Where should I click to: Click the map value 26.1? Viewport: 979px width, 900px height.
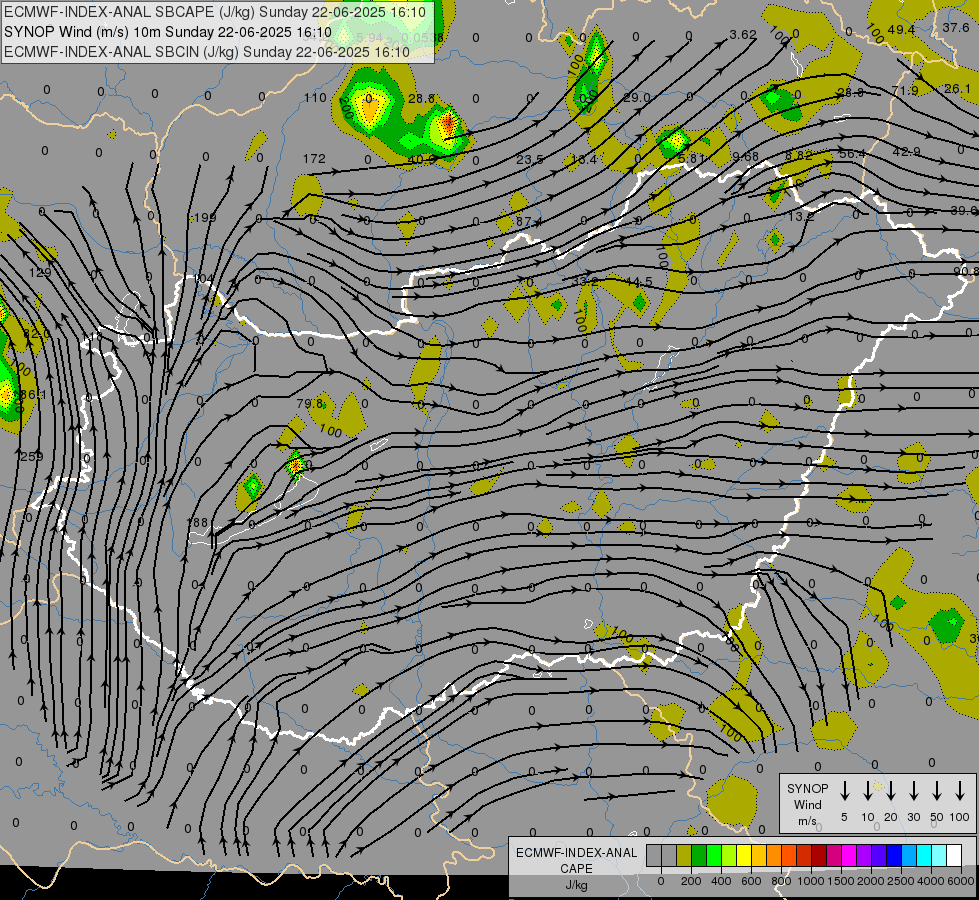[958, 89]
